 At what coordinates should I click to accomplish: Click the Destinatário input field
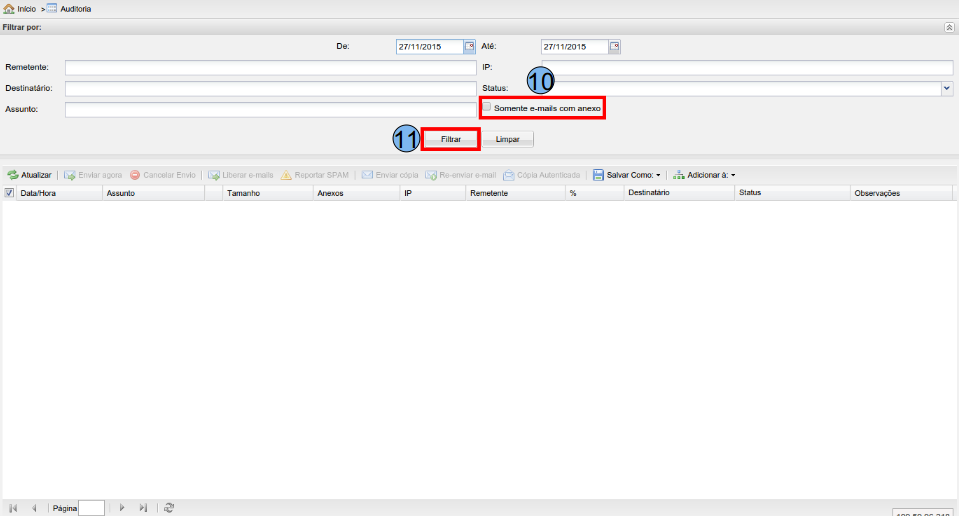pos(271,89)
